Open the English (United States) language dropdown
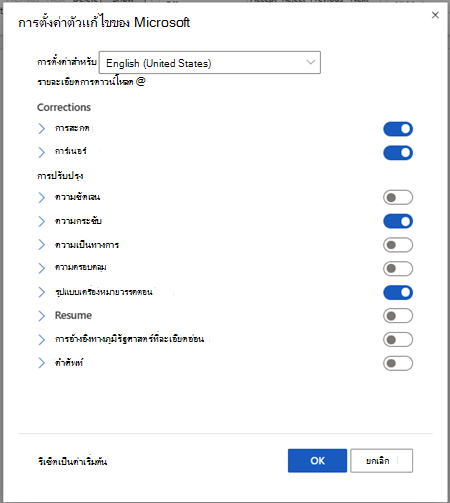 click(210, 63)
